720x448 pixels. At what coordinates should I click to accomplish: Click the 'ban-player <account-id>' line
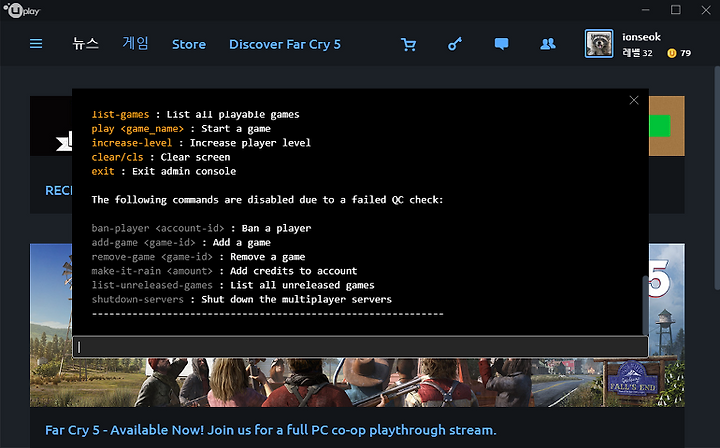click(x=201, y=228)
